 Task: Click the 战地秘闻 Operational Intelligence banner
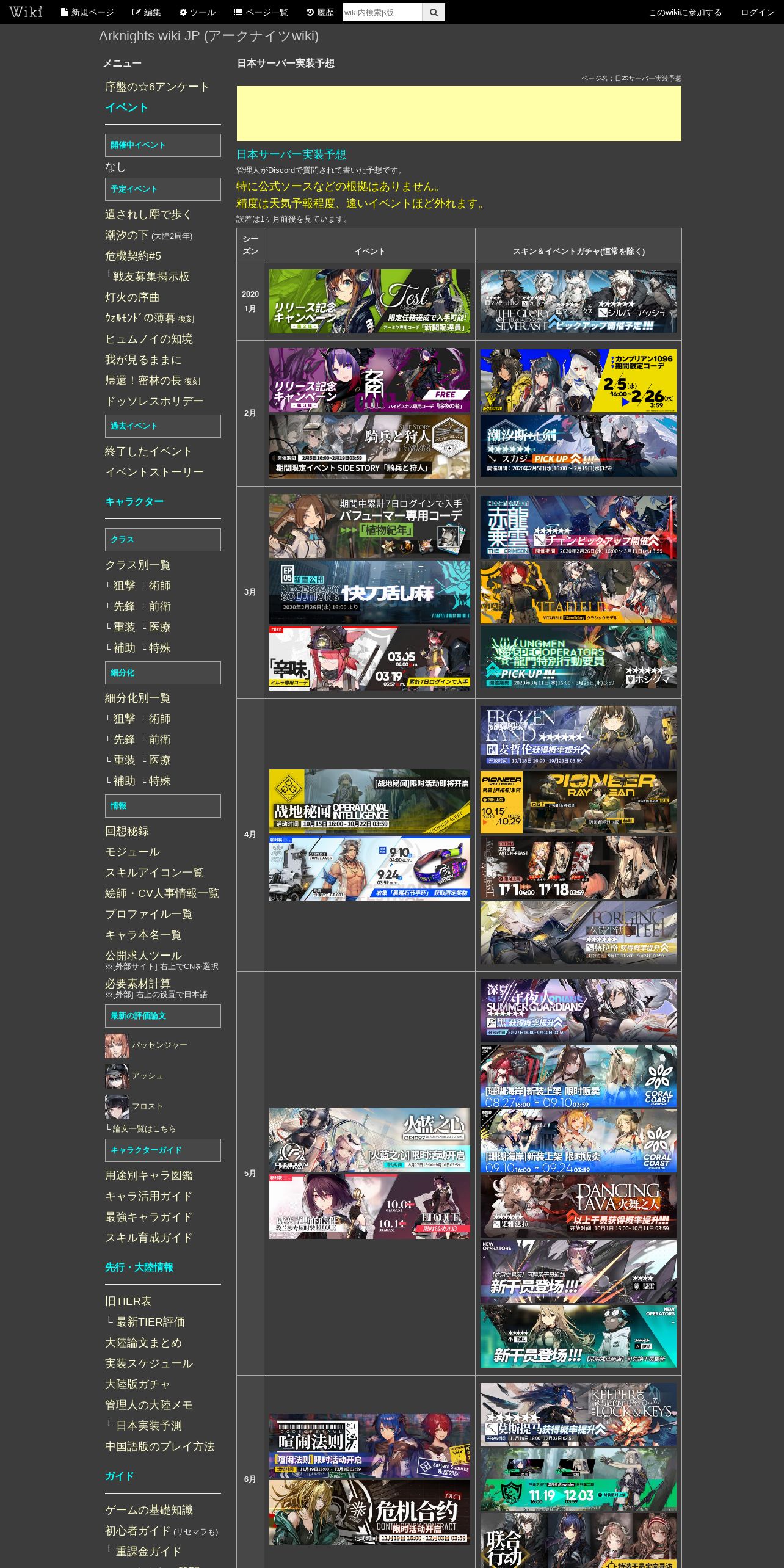(369, 801)
